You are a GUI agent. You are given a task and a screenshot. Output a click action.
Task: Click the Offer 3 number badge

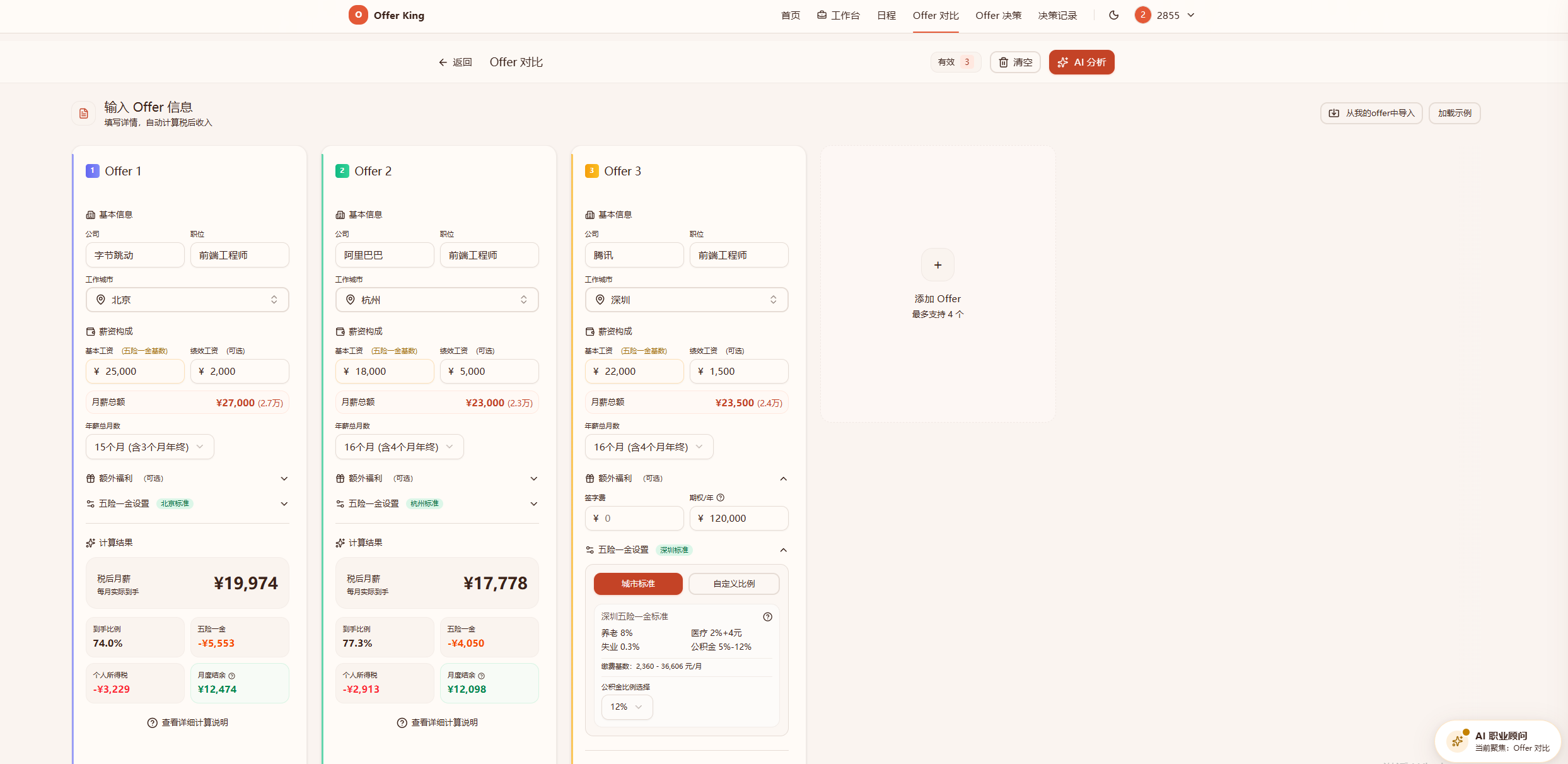591,171
